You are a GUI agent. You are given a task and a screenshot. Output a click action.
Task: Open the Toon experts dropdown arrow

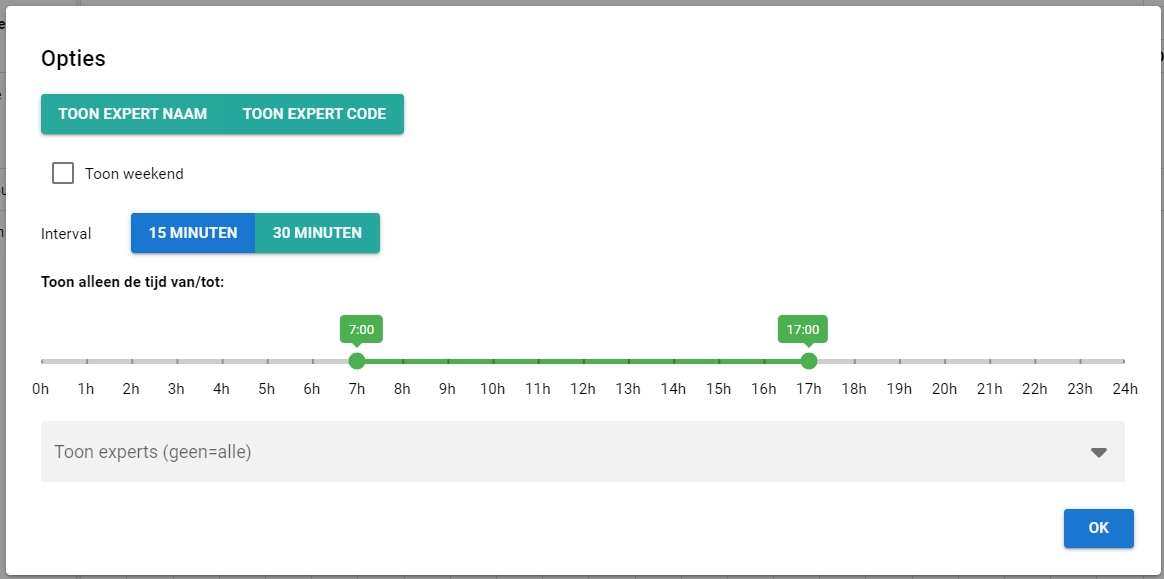pos(1098,452)
